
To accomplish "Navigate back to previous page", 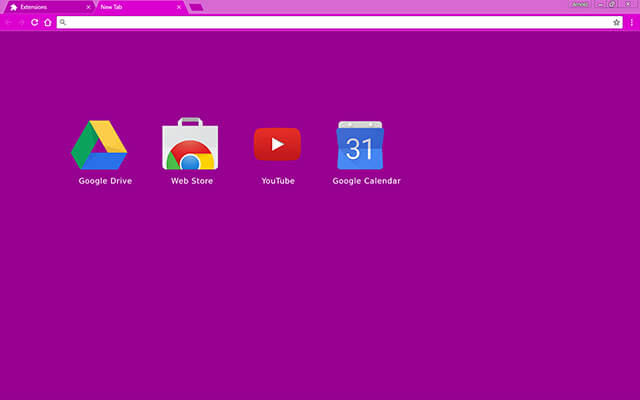I will coord(9,22).
